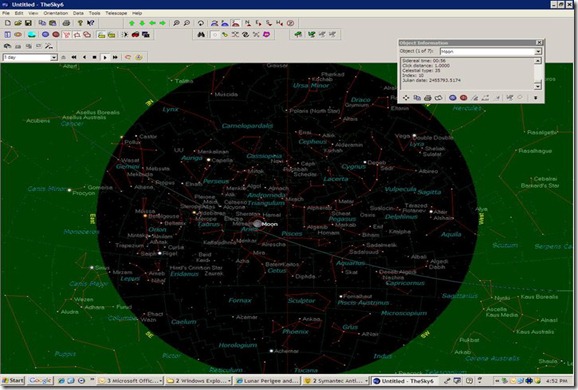Click the green tree toolbar icon
The width and height of the screenshot is (578, 390).
coord(298,34)
